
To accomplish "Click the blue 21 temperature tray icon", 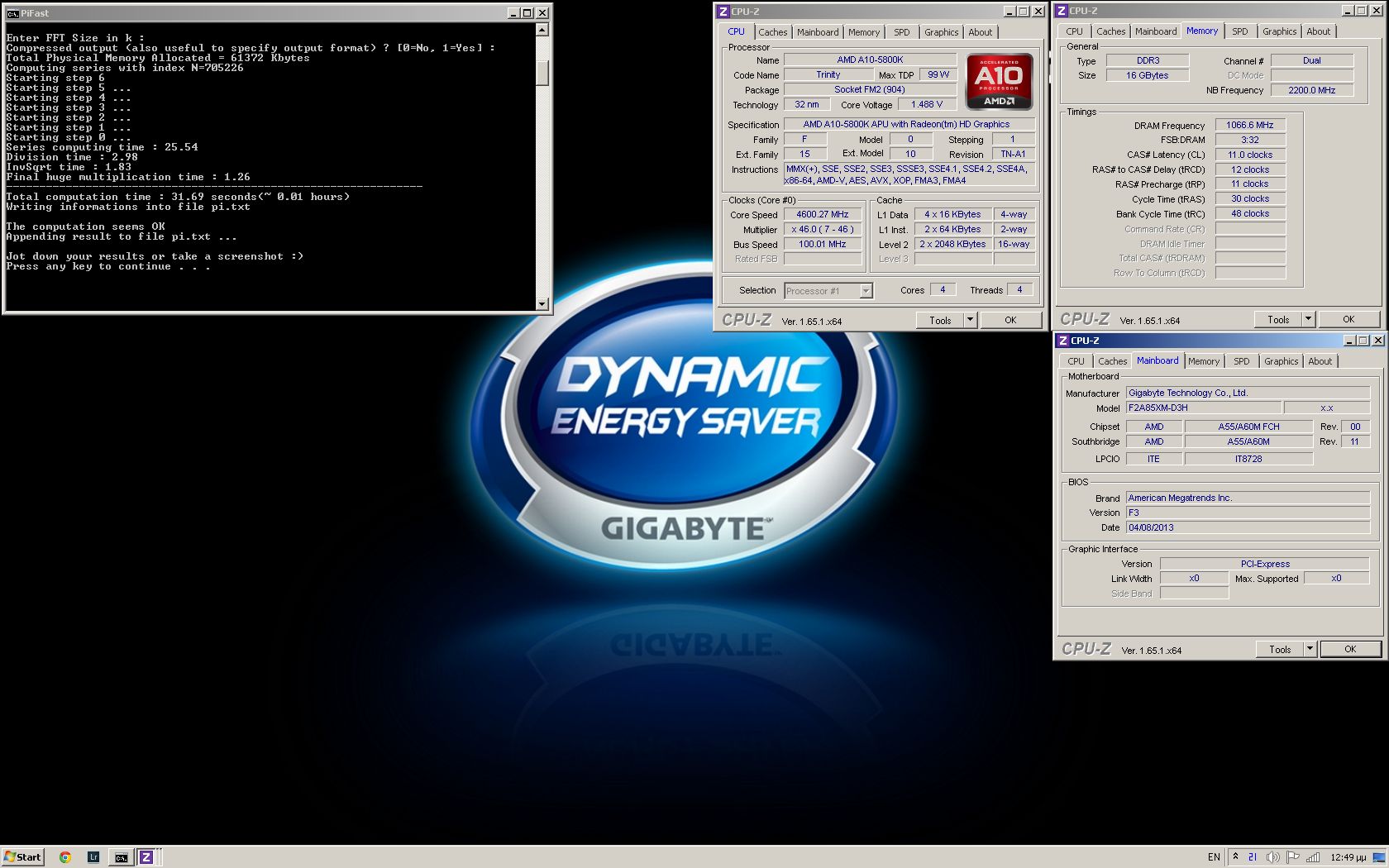I will (1253, 857).
